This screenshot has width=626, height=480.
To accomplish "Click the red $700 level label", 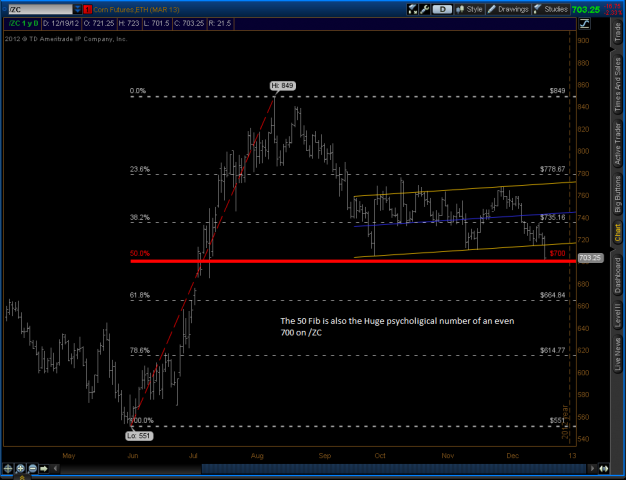I will [x=557, y=253].
